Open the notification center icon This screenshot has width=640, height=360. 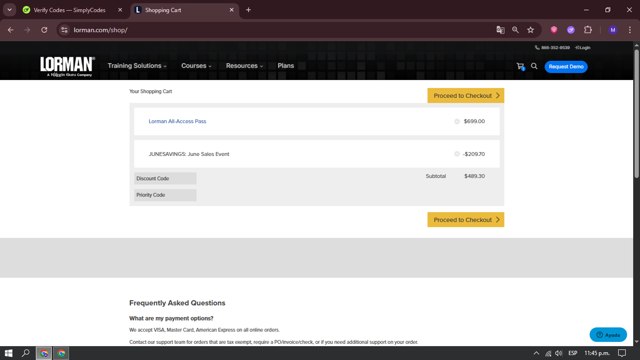point(622,353)
